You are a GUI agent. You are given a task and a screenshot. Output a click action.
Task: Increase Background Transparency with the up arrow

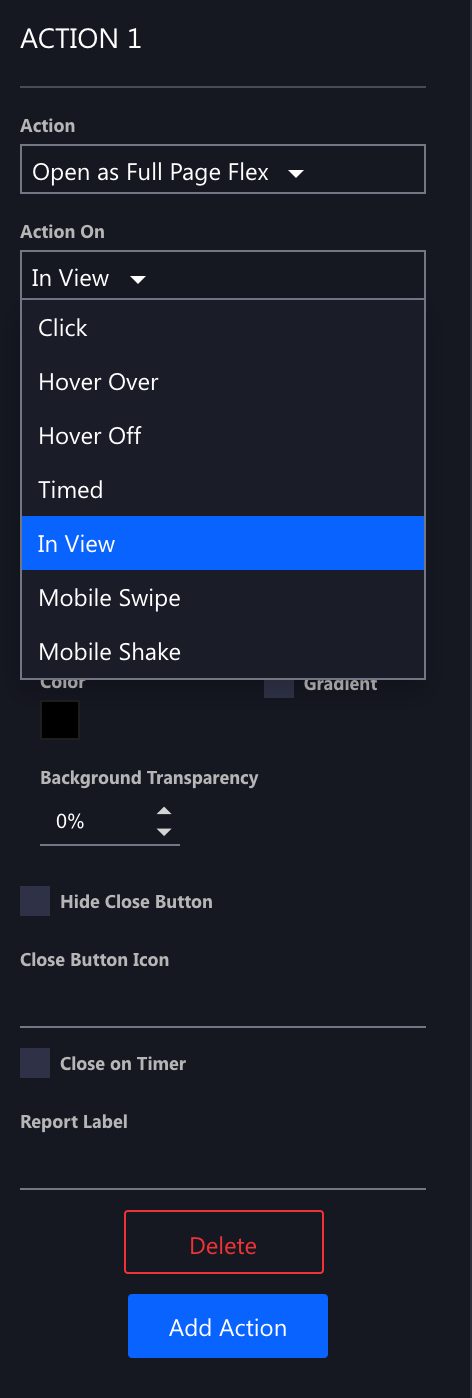tap(164, 811)
